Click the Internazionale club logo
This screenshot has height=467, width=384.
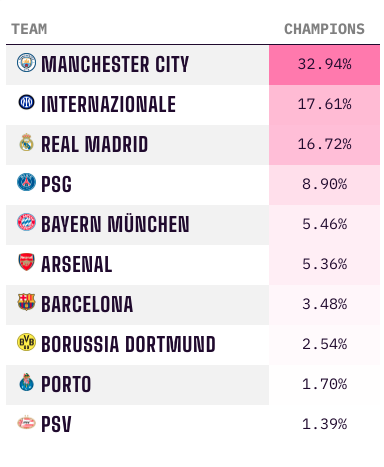(x=26, y=102)
